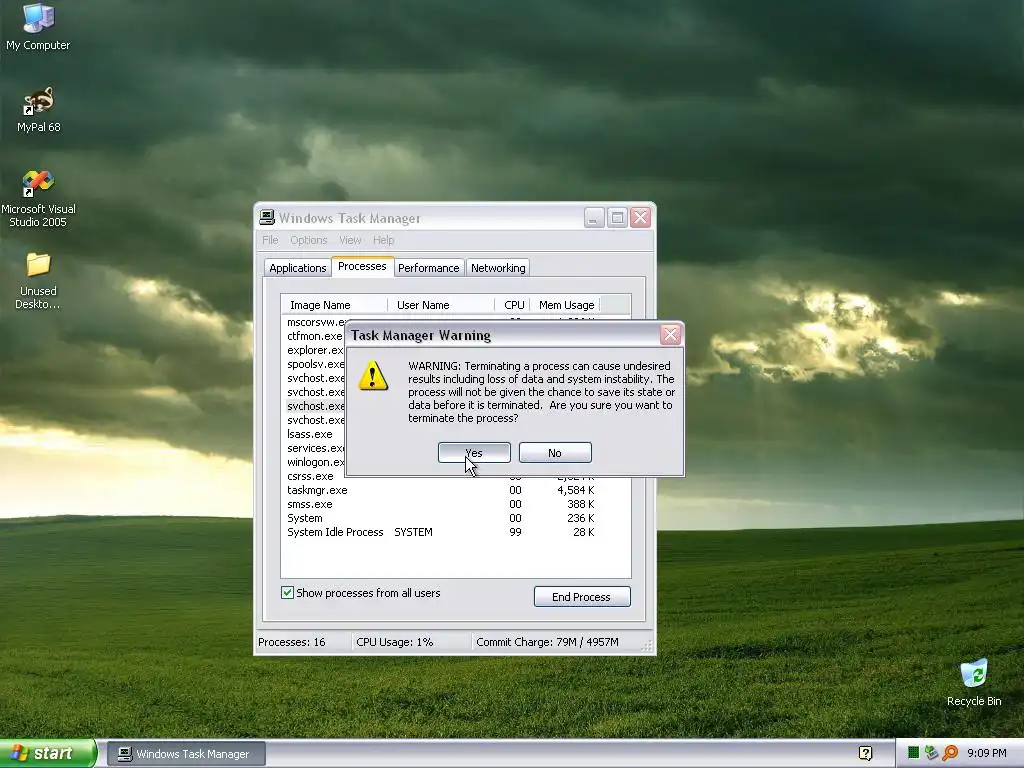This screenshot has height=768, width=1024.
Task: Select the winlogon.exe process row
Action: tap(315, 462)
